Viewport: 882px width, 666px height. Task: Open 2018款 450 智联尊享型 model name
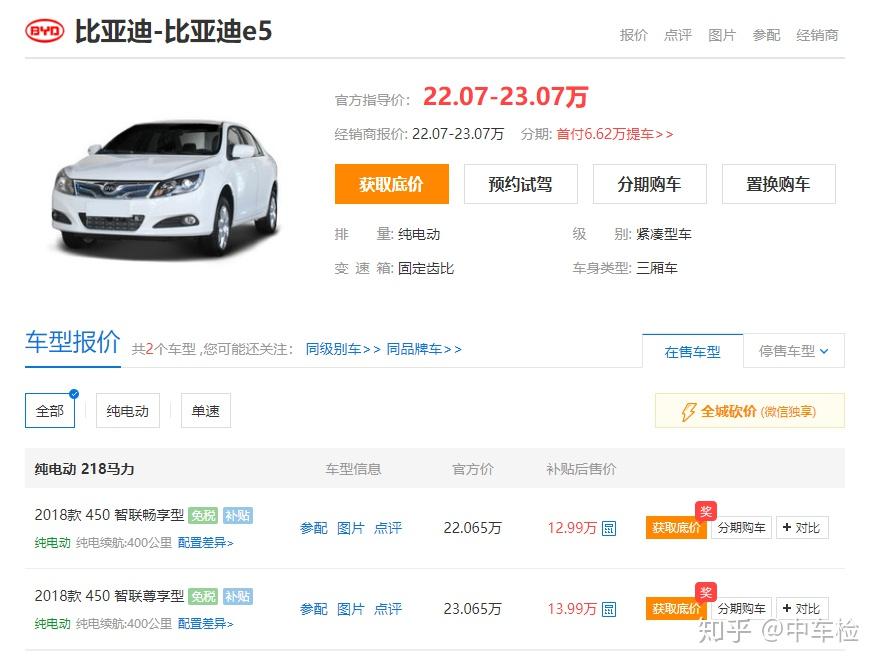click(x=109, y=596)
